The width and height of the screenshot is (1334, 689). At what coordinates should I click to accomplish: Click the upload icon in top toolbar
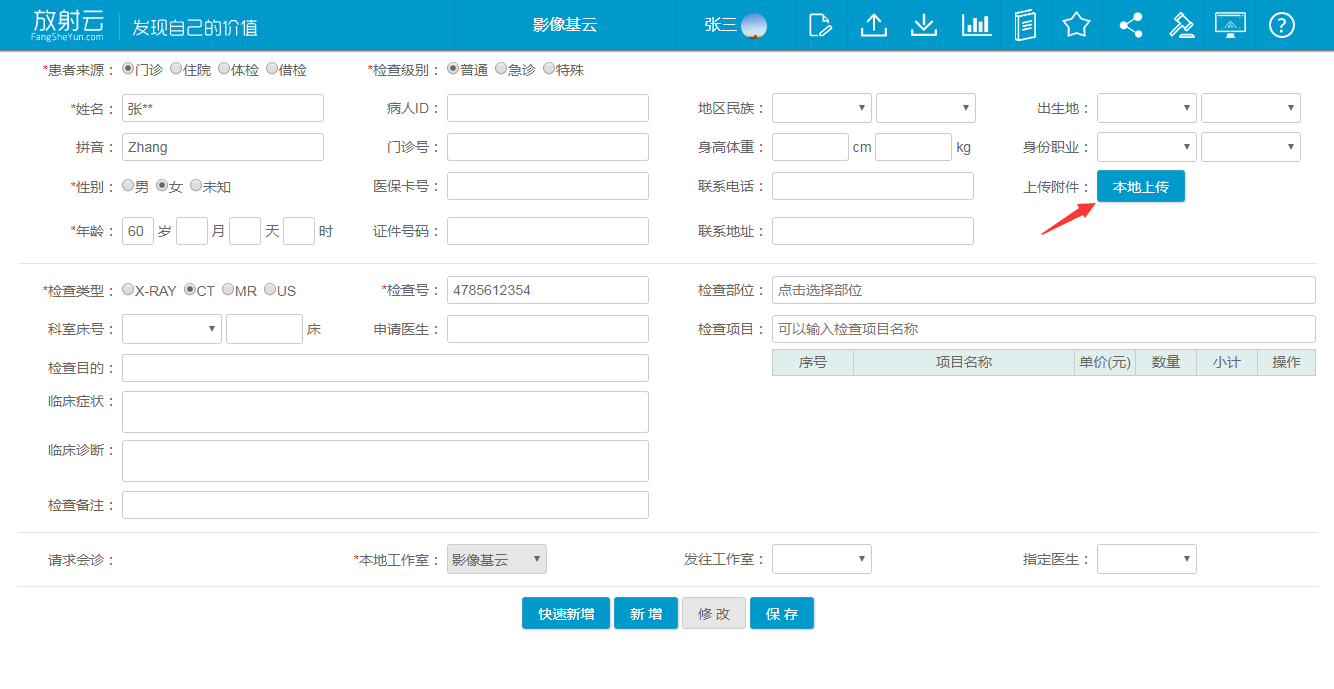pos(873,25)
